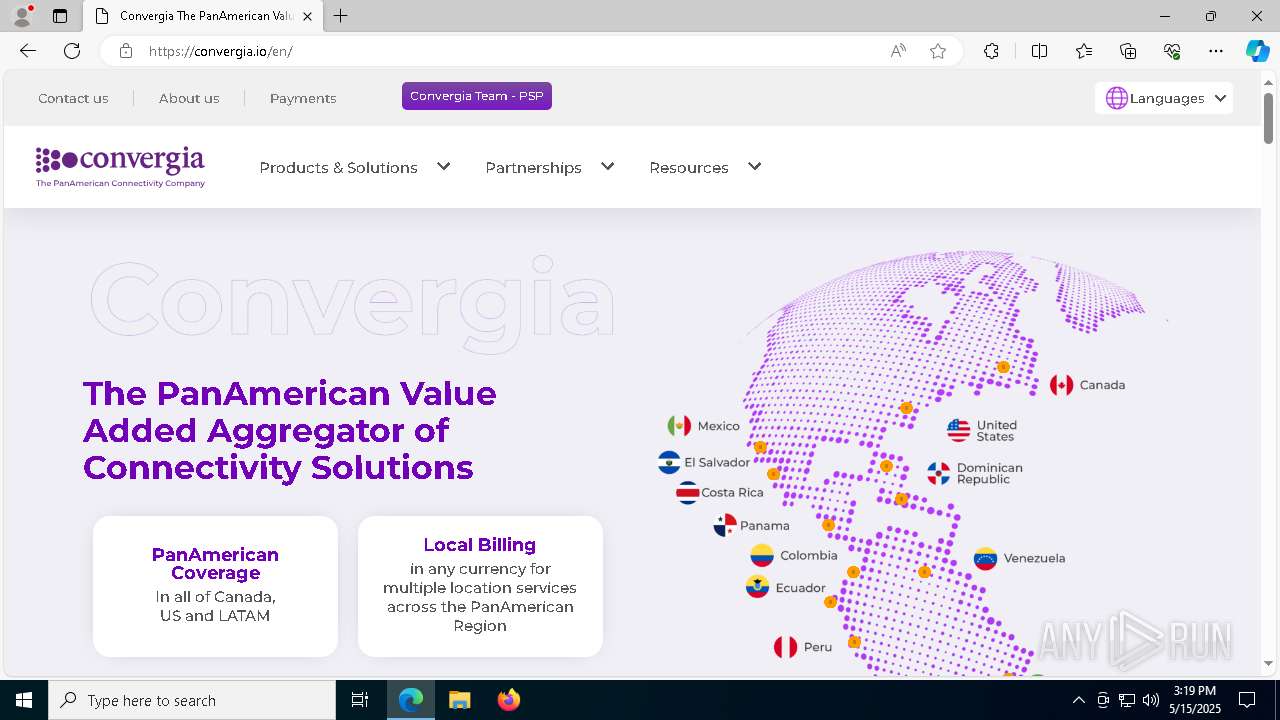Click the heading 'The PanAmerican Value'
The image size is (1280, 720).
290,393
